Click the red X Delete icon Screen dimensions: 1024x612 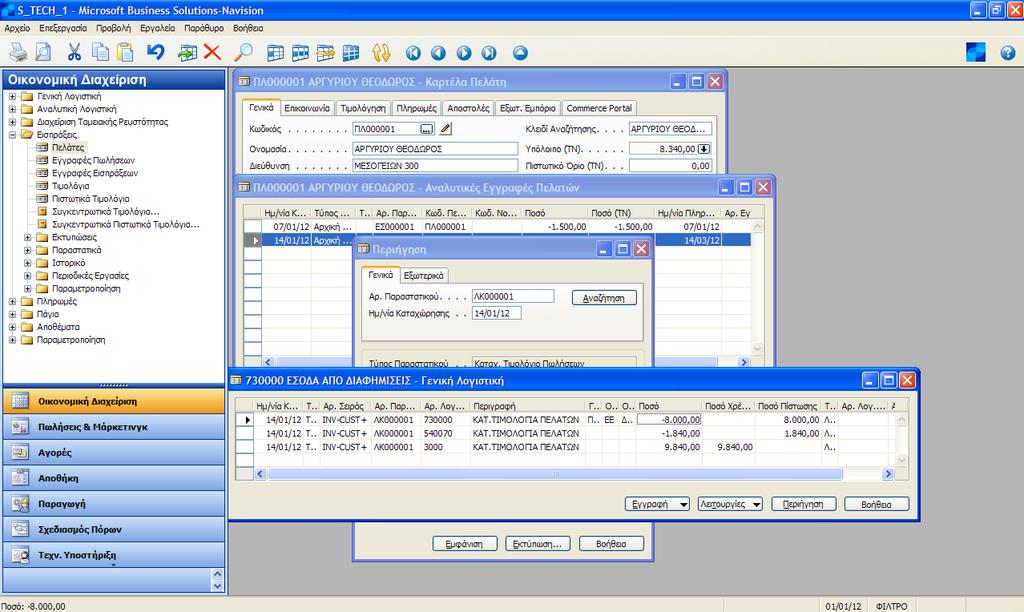point(212,52)
